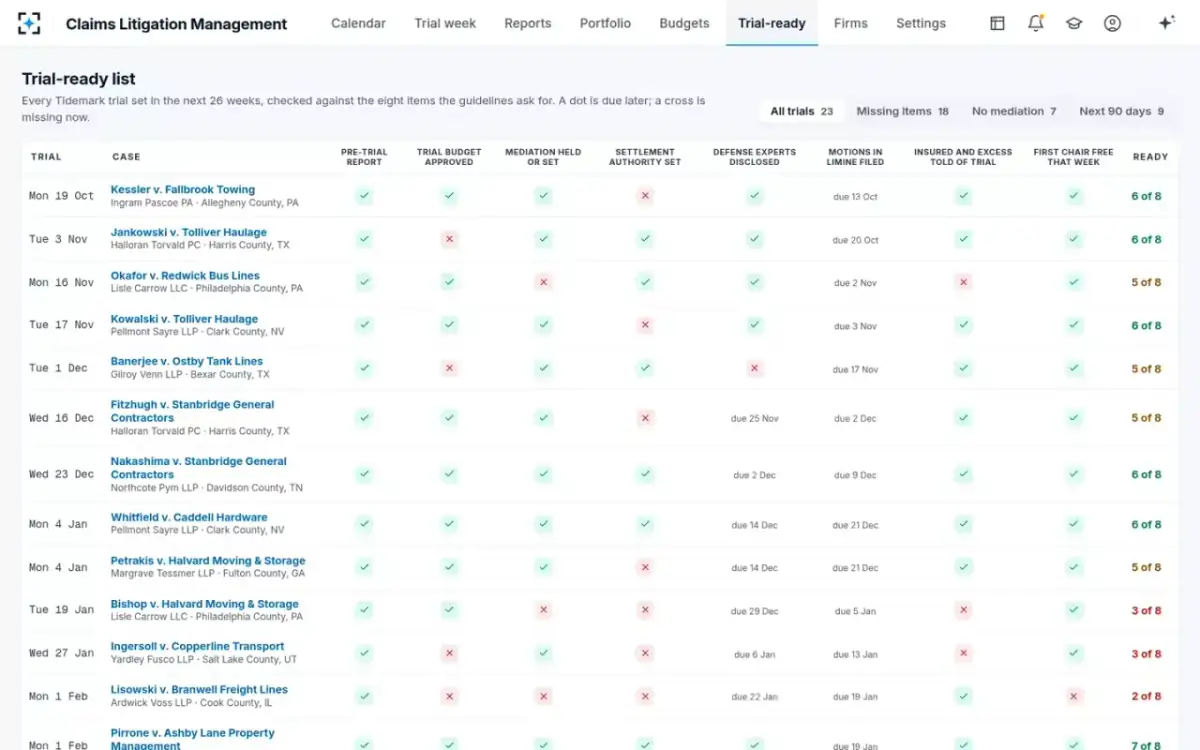
Task: Click insured and excess cross for Ingersoll row
Action: pyautogui.click(x=963, y=653)
